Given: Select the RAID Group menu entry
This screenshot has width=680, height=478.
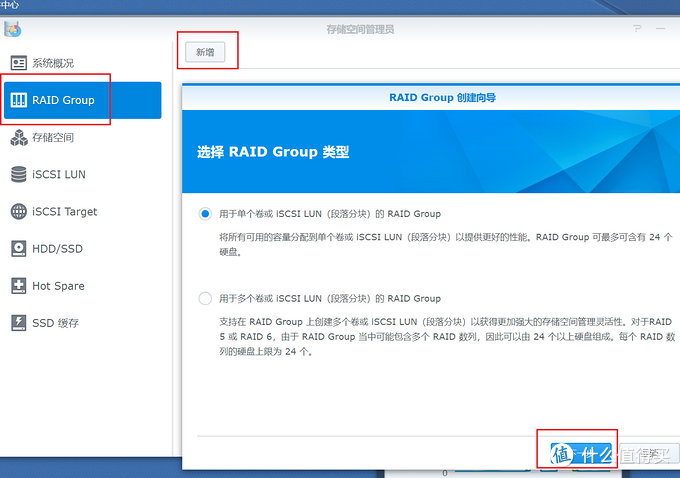Looking at the screenshot, I should coord(82,100).
